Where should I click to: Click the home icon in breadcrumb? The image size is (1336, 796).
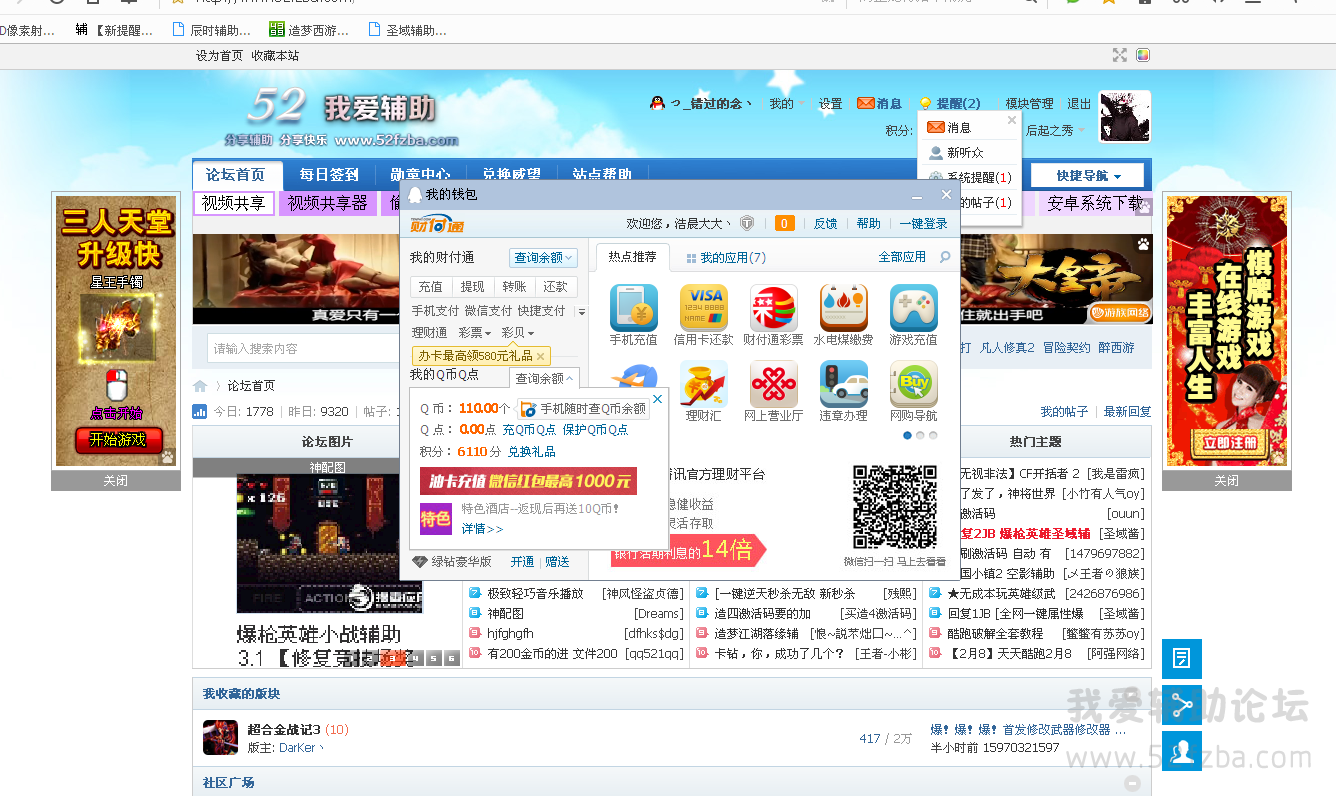coord(200,386)
